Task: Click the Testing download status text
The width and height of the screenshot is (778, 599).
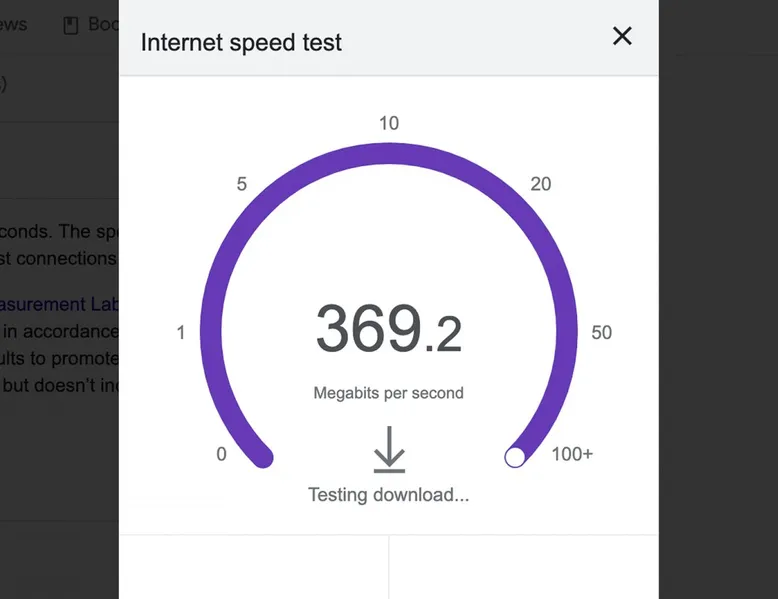Action: click(388, 494)
